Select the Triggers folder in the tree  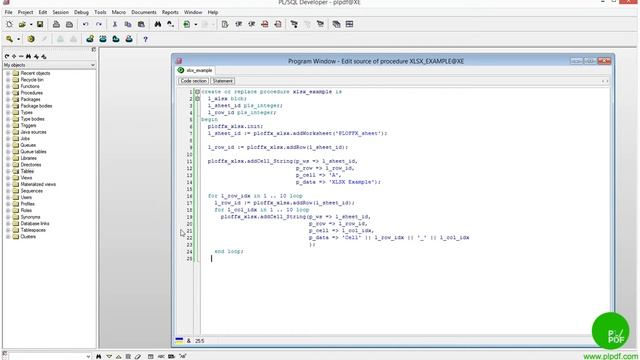pos(28,126)
